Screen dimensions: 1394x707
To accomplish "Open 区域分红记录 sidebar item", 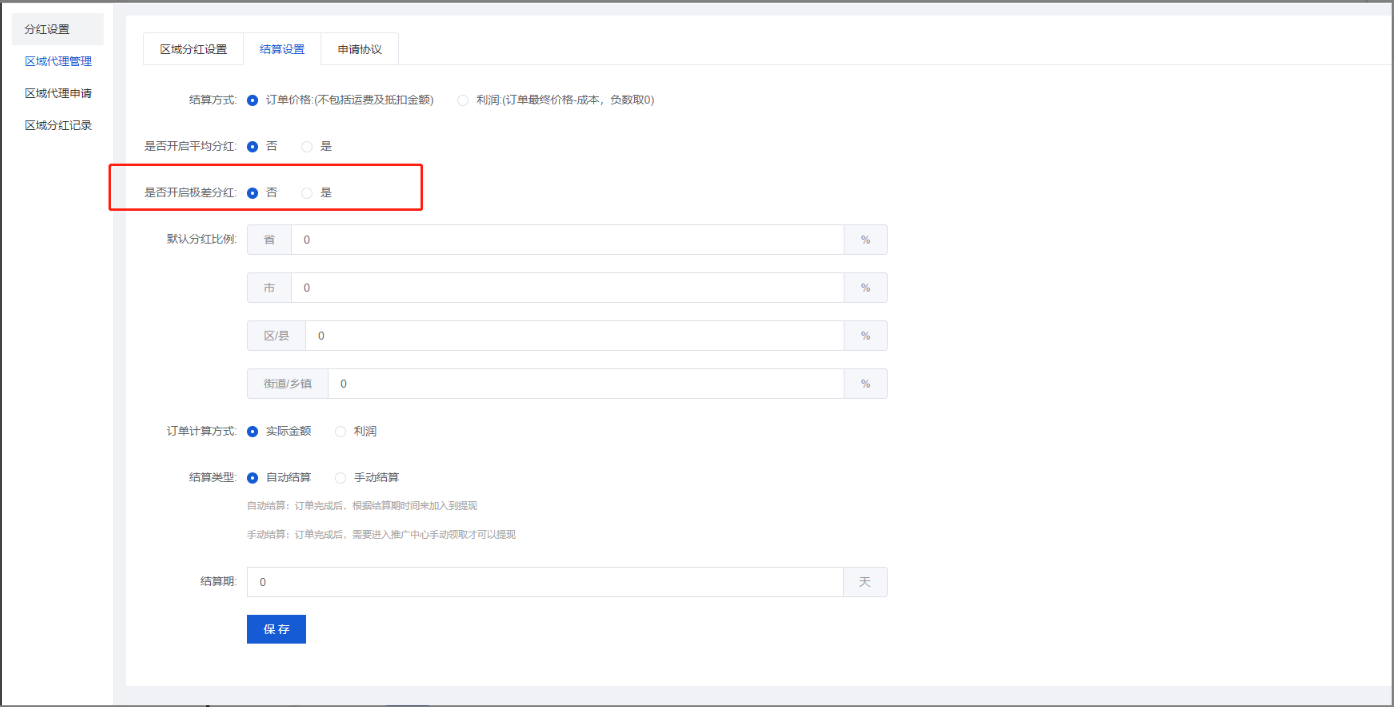I will pos(58,125).
